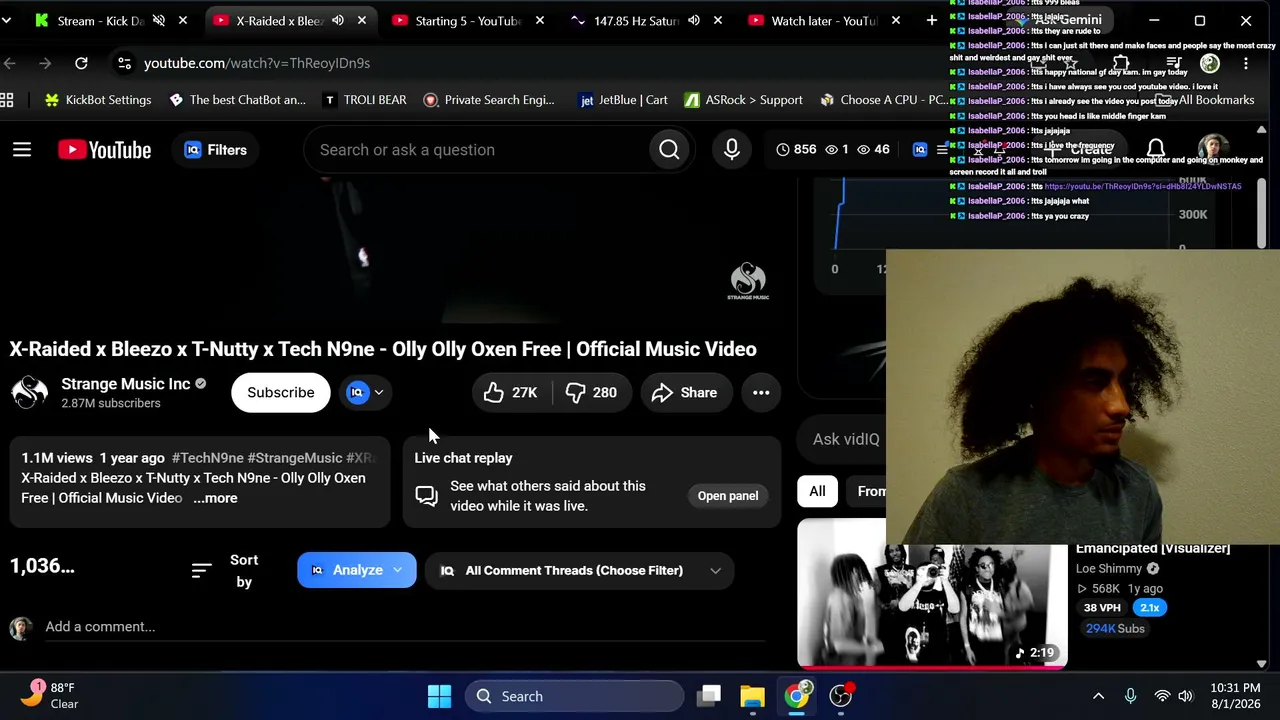The height and width of the screenshot is (720, 1280).
Task: Click the Chrome address bar URL
Action: coord(257,63)
